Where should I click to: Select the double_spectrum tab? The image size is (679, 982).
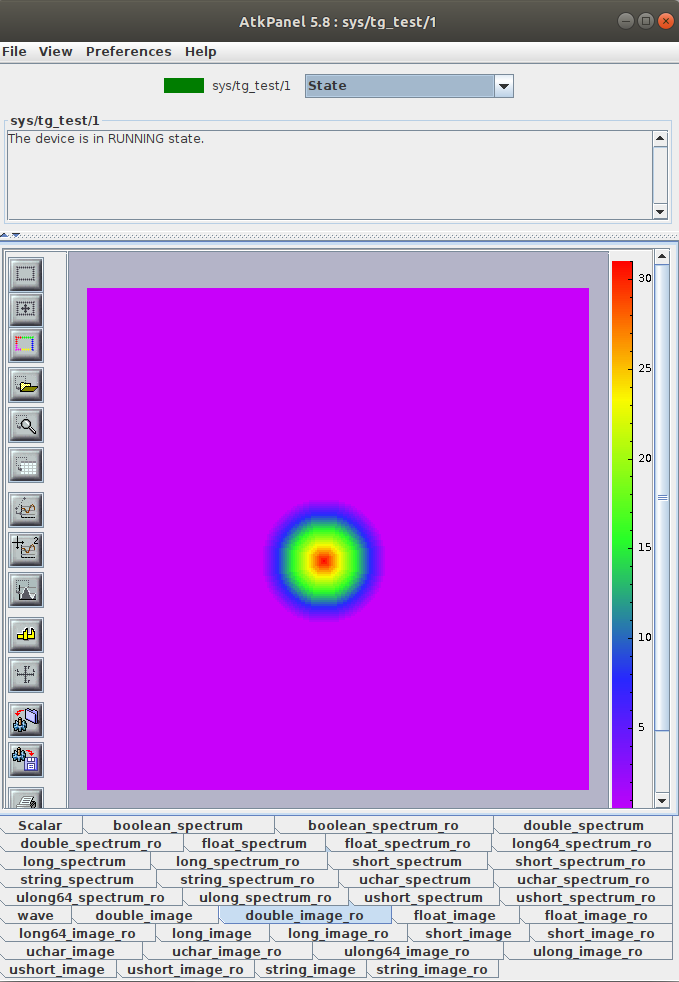583,825
